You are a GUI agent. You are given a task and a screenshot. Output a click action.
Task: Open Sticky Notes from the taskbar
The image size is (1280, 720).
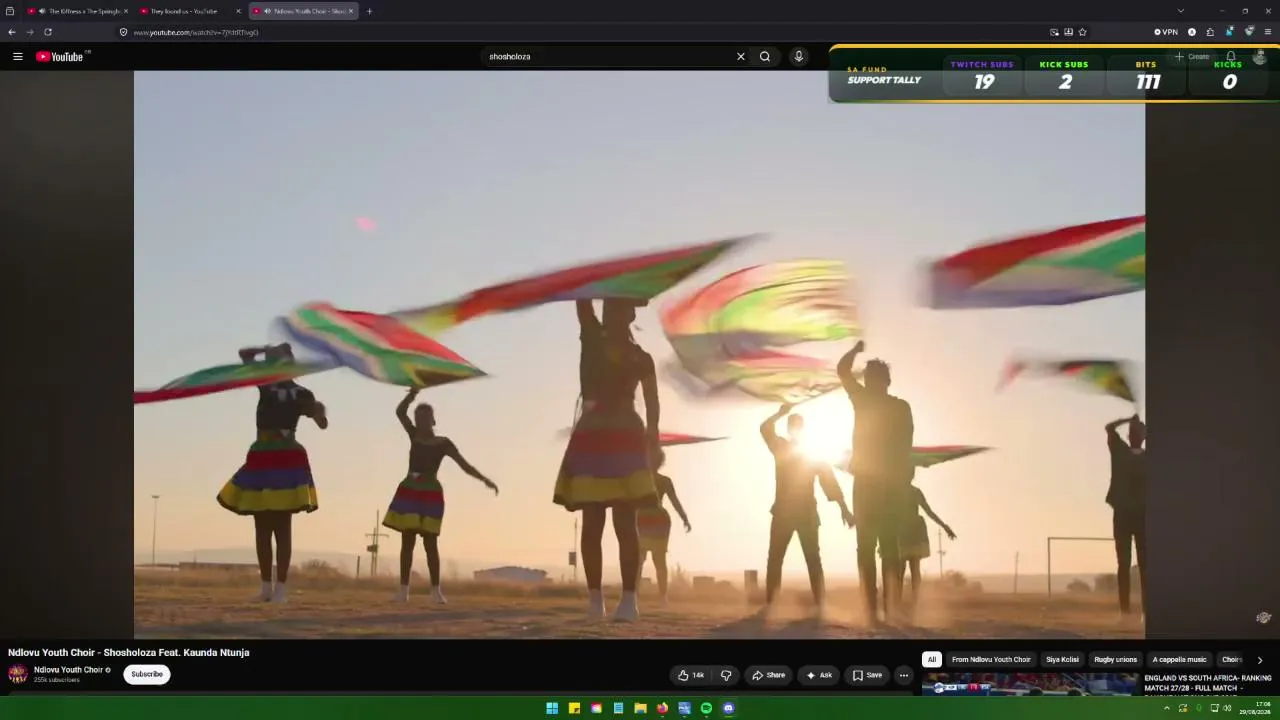pyautogui.click(x=574, y=708)
